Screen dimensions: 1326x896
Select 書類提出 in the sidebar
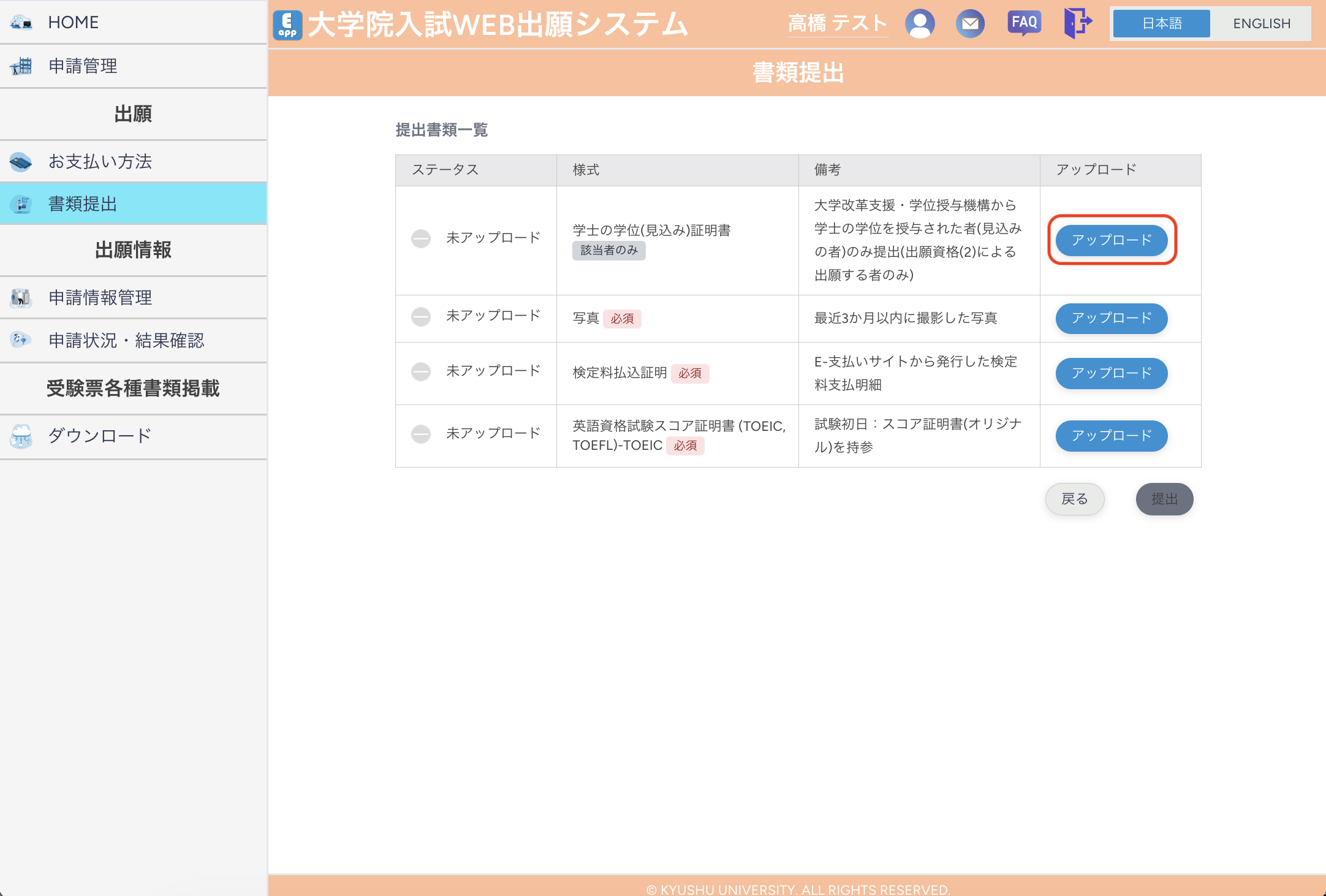coord(83,204)
